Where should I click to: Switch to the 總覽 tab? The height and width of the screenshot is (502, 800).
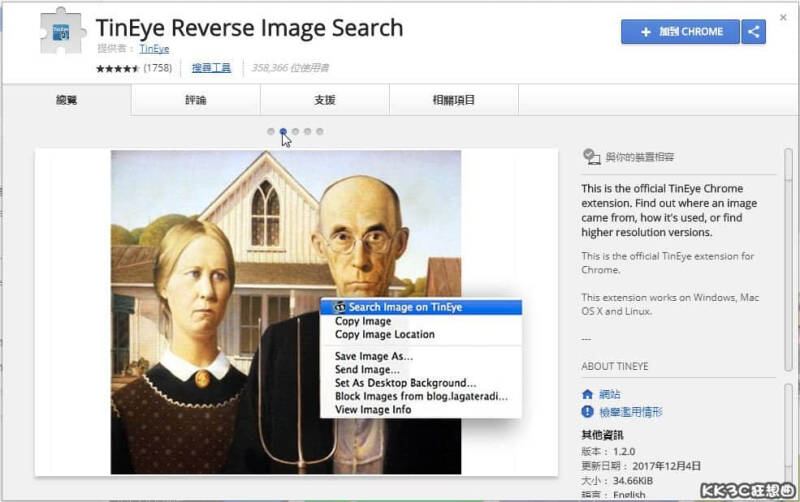pyautogui.click(x=66, y=100)
